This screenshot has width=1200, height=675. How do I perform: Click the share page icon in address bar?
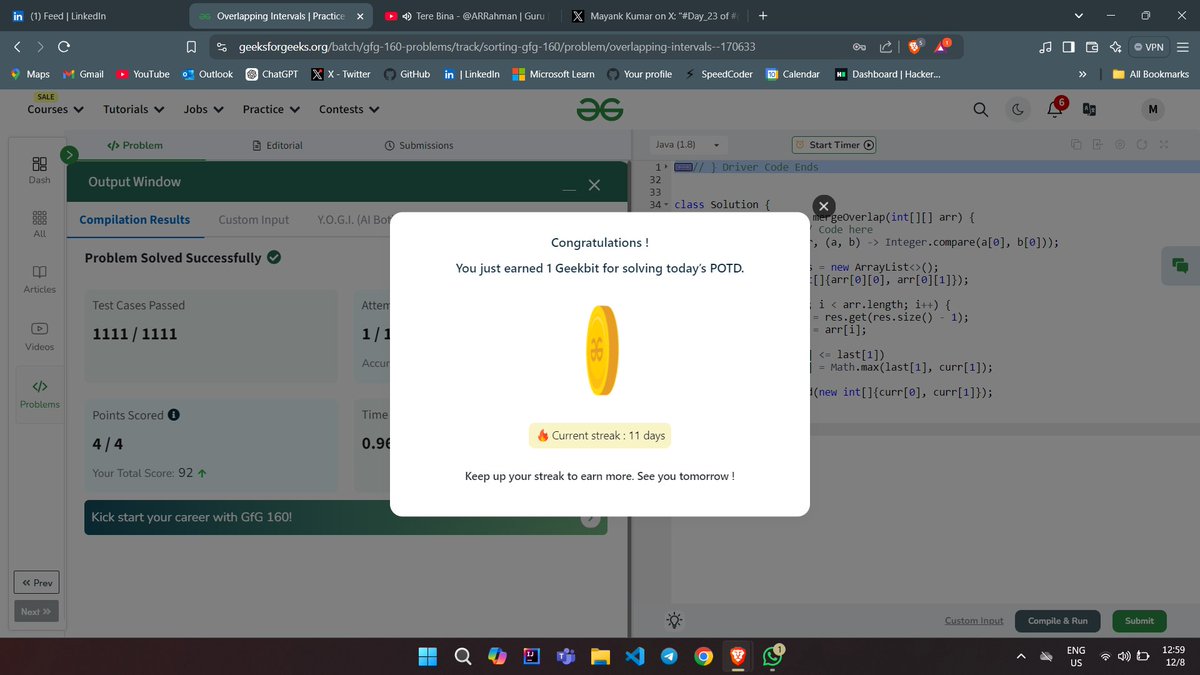coord(886,47)
